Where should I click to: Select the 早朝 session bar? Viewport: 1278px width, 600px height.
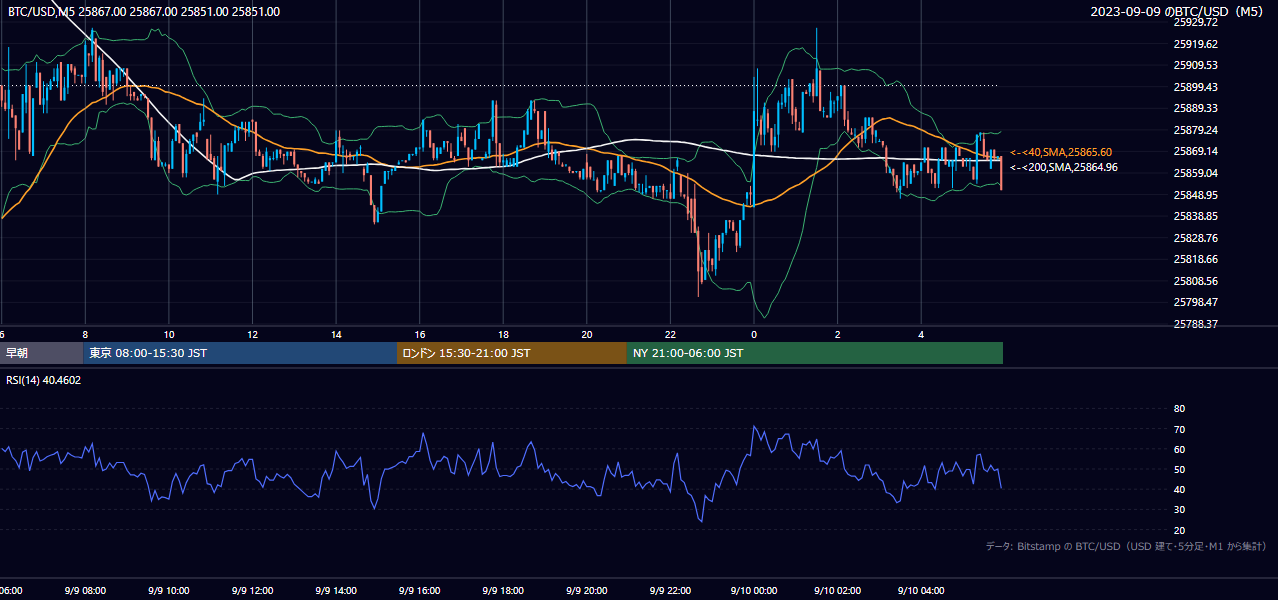(x=41, y=353)
